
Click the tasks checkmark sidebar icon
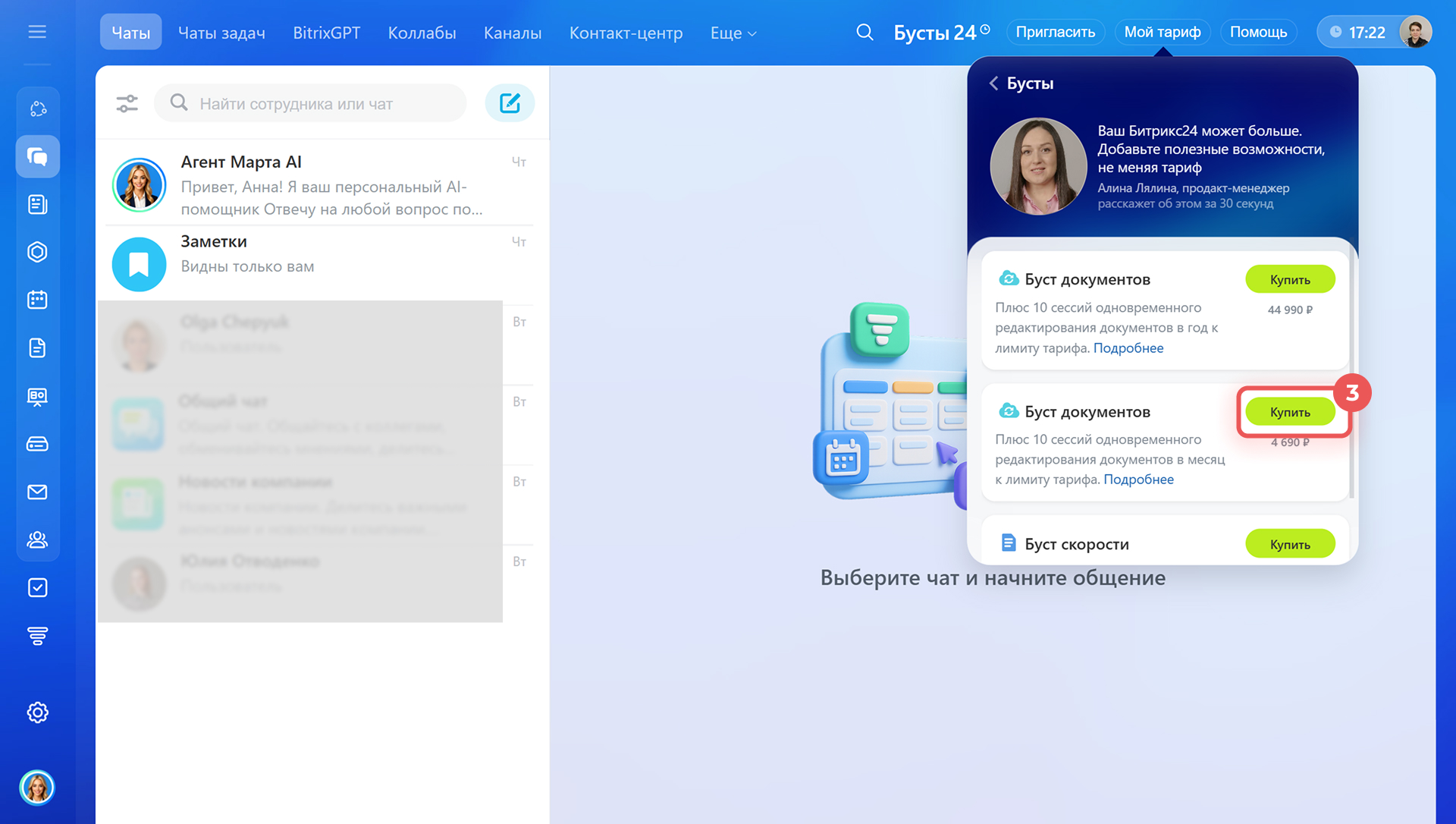pos(37,588)
